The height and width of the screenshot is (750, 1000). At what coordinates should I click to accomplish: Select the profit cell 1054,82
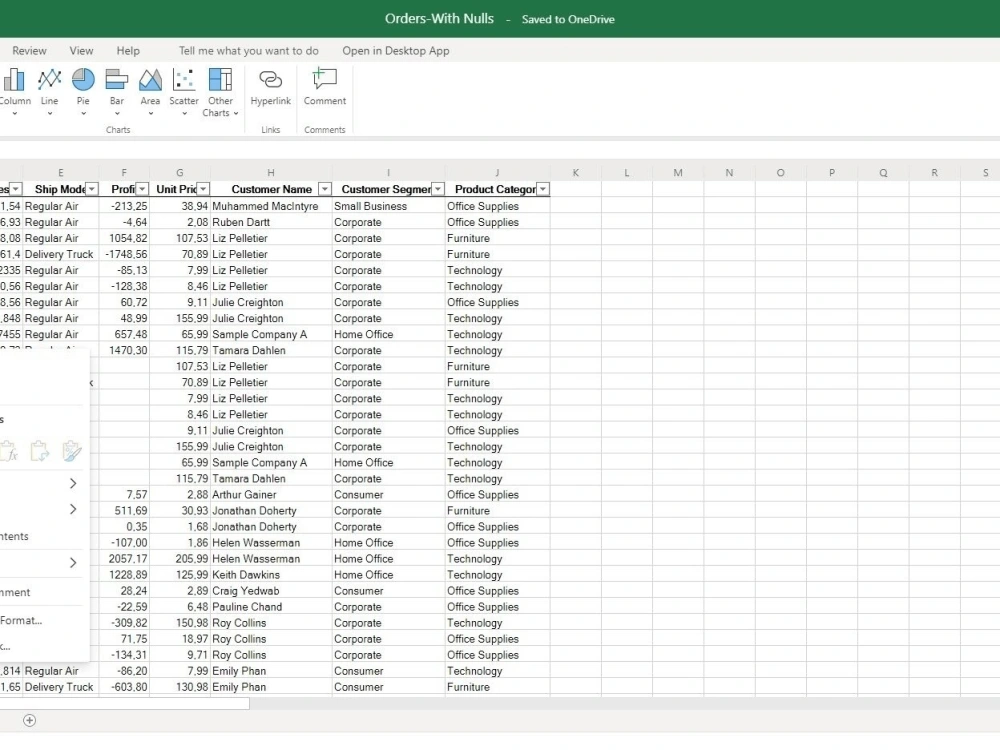pyautogui.click(x=124, y=238)
